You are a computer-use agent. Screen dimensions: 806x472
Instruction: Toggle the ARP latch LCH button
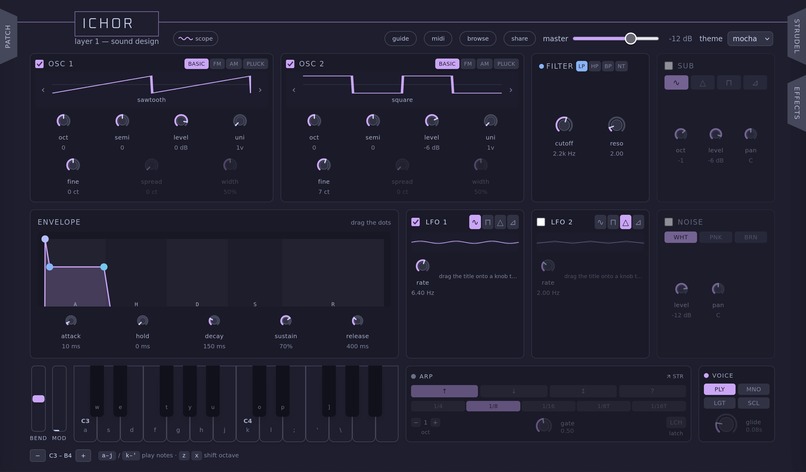click(x=675, y=422)
